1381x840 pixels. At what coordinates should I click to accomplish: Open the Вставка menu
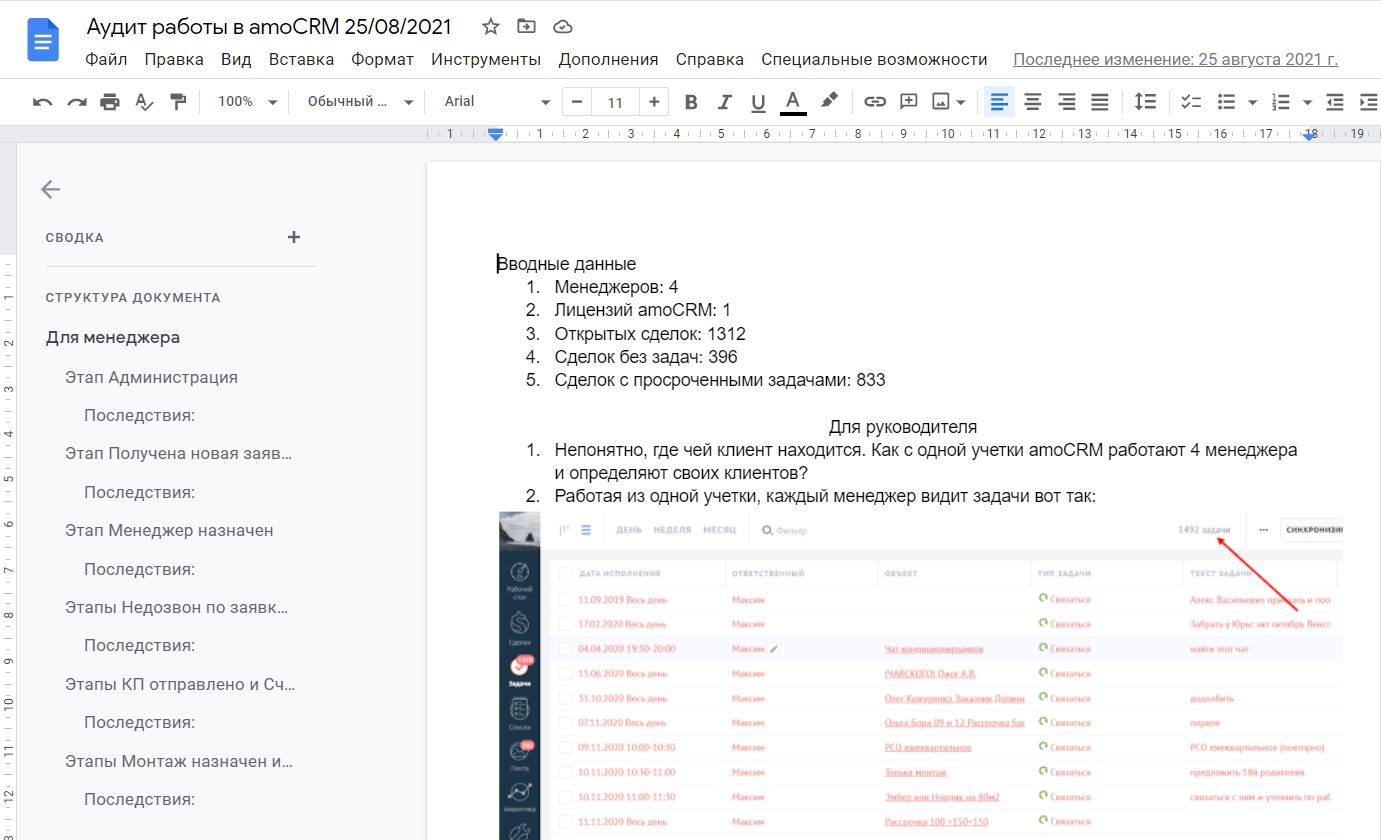(301, 59)
